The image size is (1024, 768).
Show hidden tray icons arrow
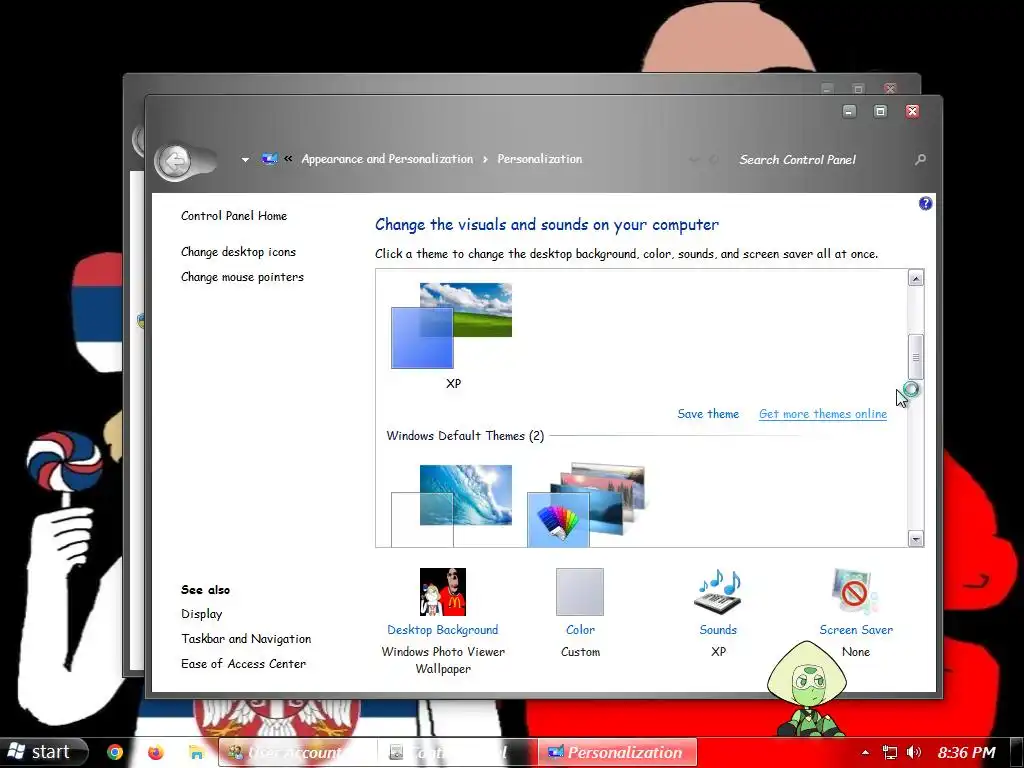pos(865,752)
